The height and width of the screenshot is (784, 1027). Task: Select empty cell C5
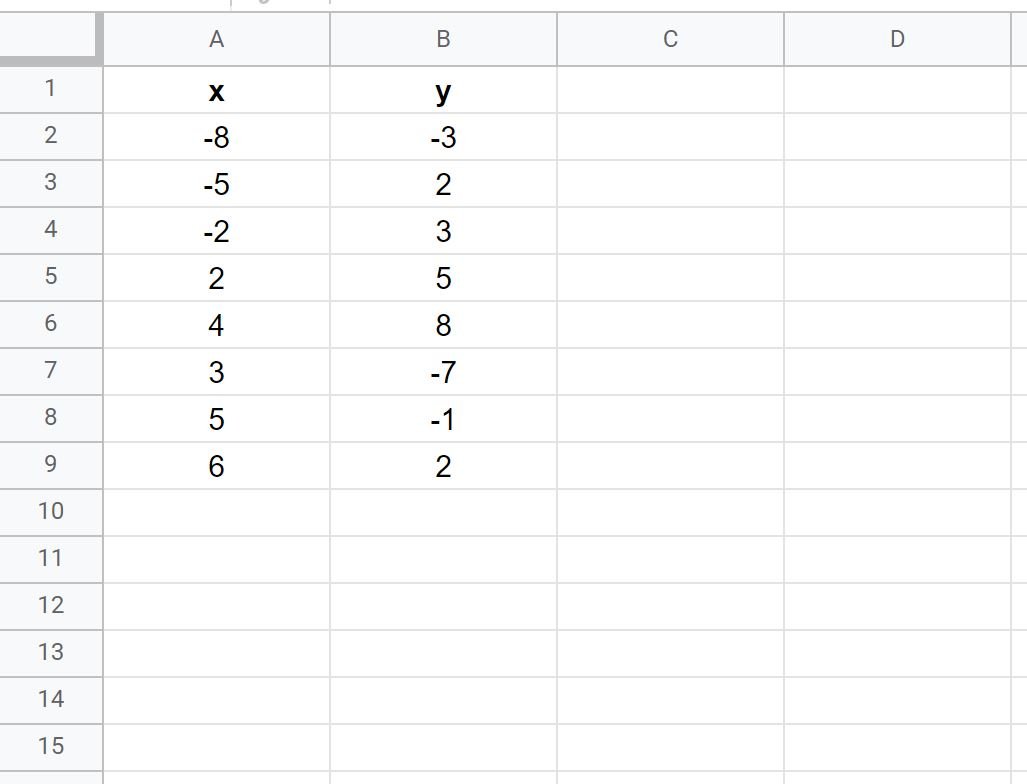[670, 278]
